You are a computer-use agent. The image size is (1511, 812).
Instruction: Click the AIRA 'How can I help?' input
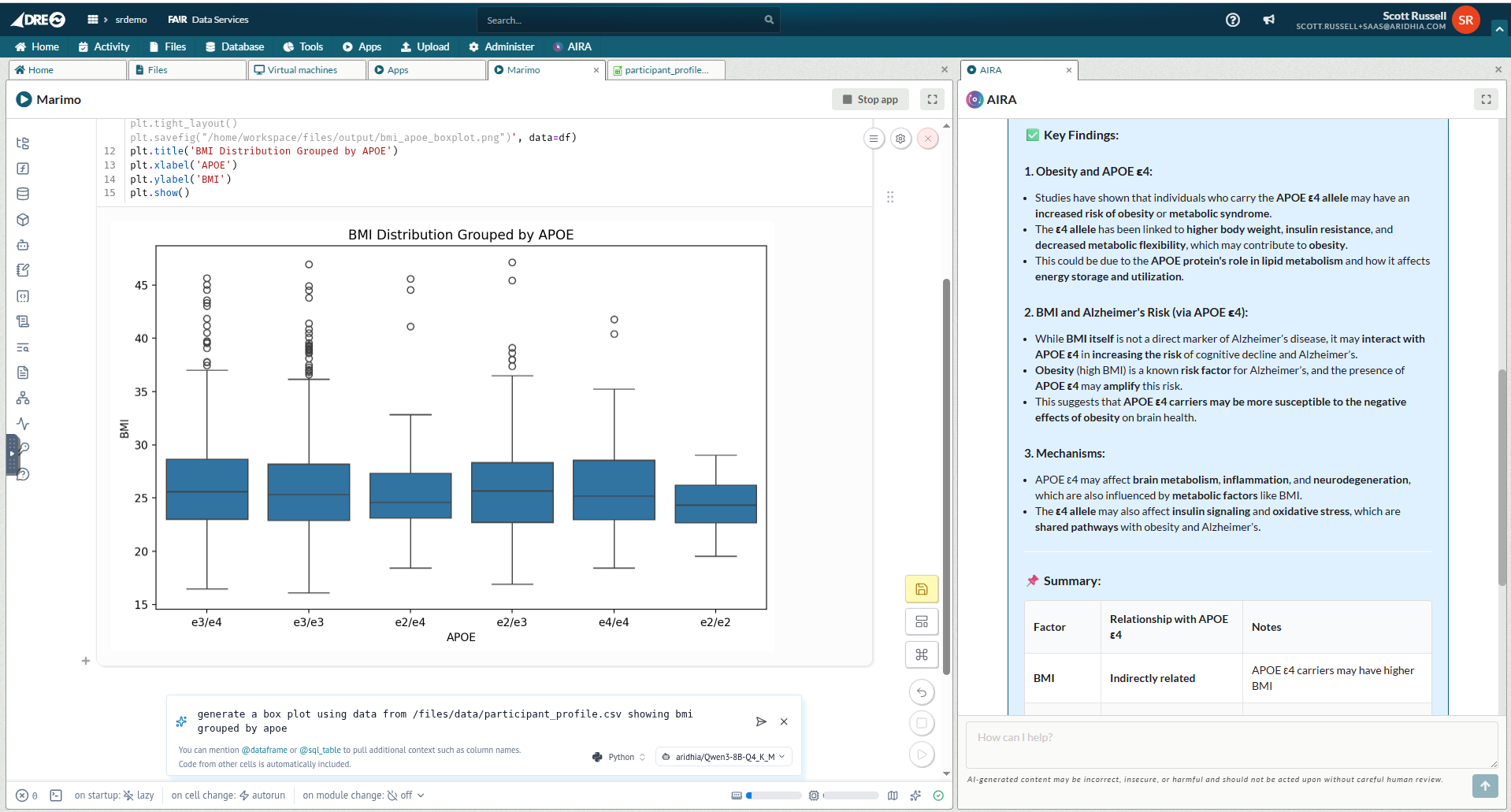click(1231, 744)
